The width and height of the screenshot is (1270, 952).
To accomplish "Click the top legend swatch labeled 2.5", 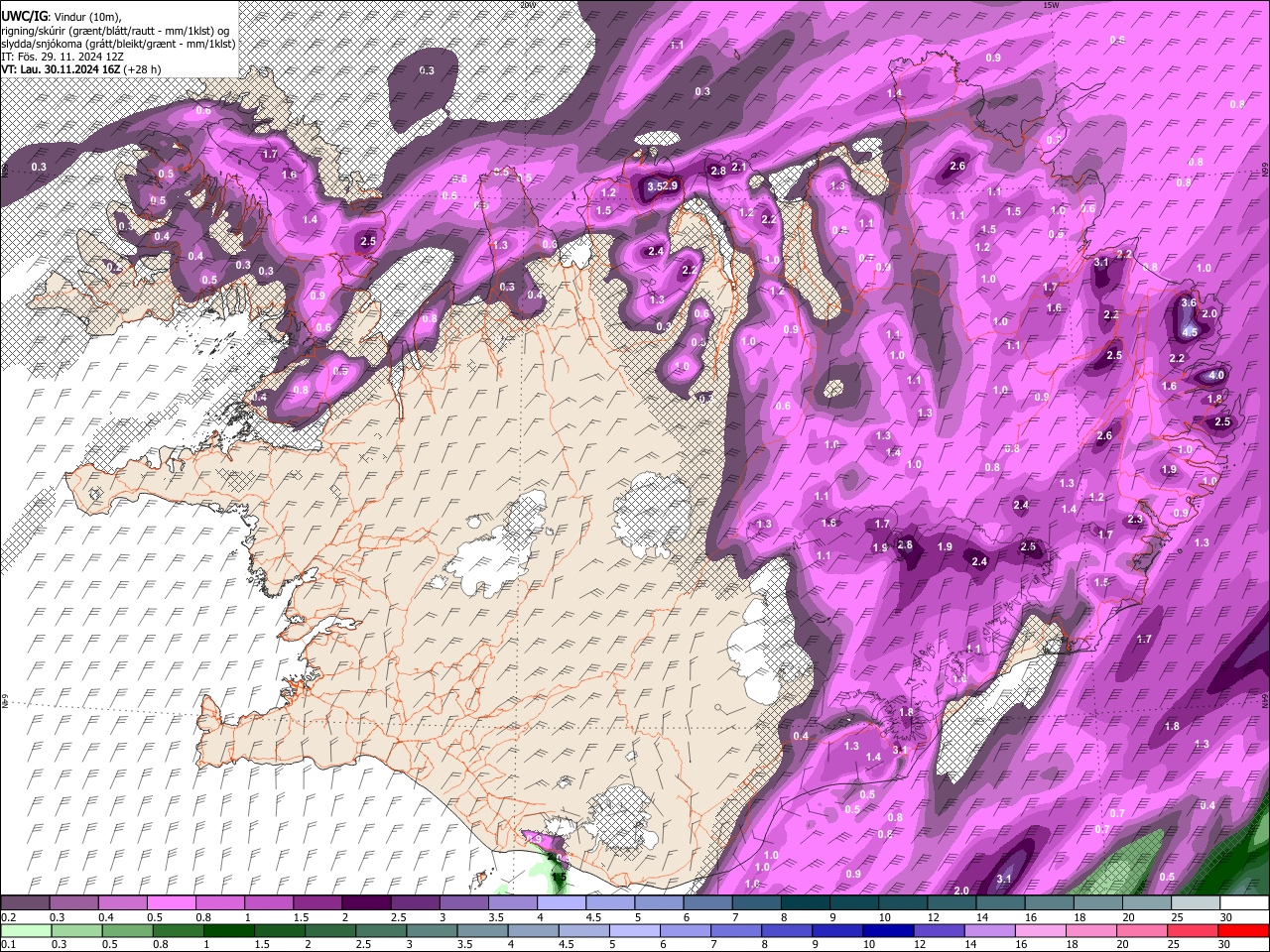I will coord(415,902).
